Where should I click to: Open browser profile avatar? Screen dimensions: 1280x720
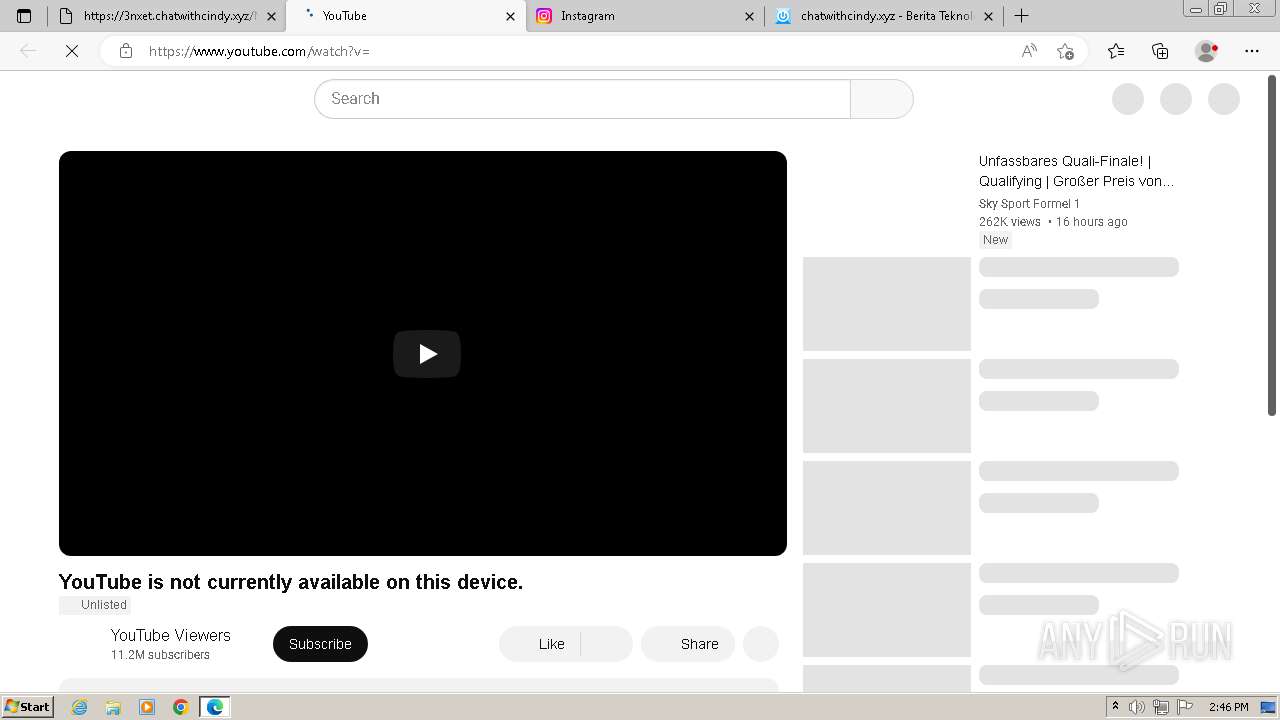pos(1207,51)
